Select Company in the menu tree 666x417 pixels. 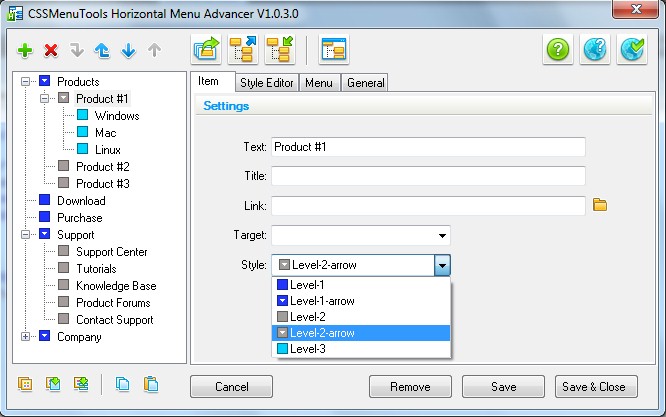click(x=79, y=336)
